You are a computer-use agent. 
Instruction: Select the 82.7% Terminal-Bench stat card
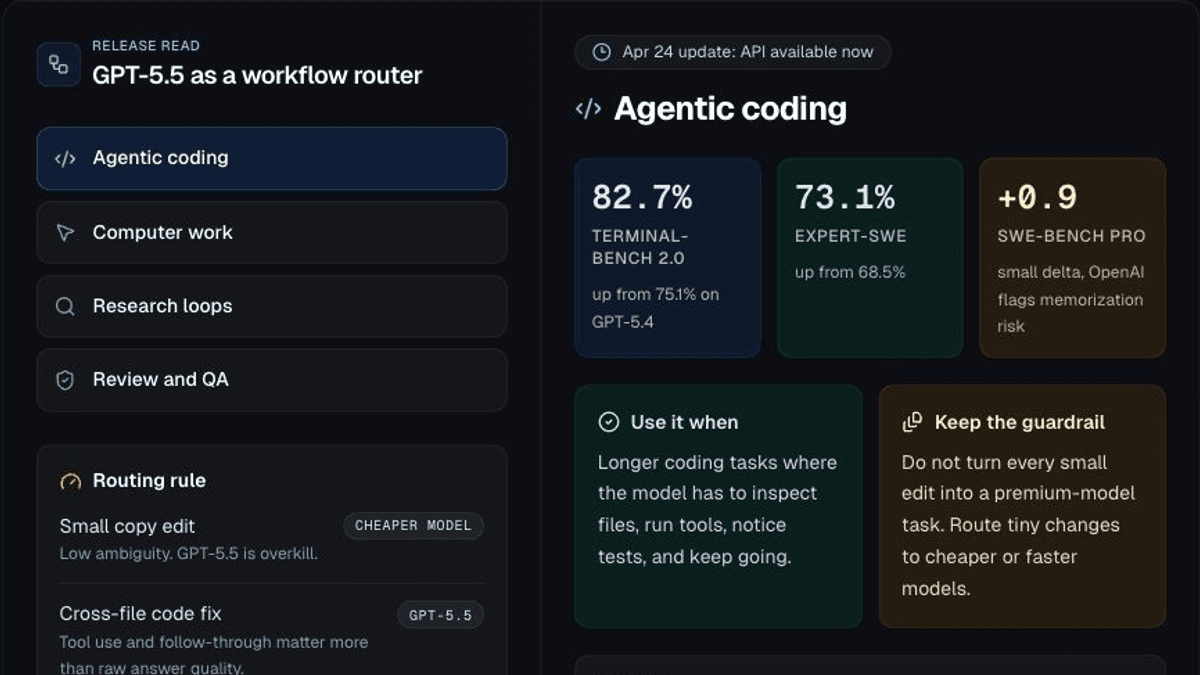[x=667, y=257]
